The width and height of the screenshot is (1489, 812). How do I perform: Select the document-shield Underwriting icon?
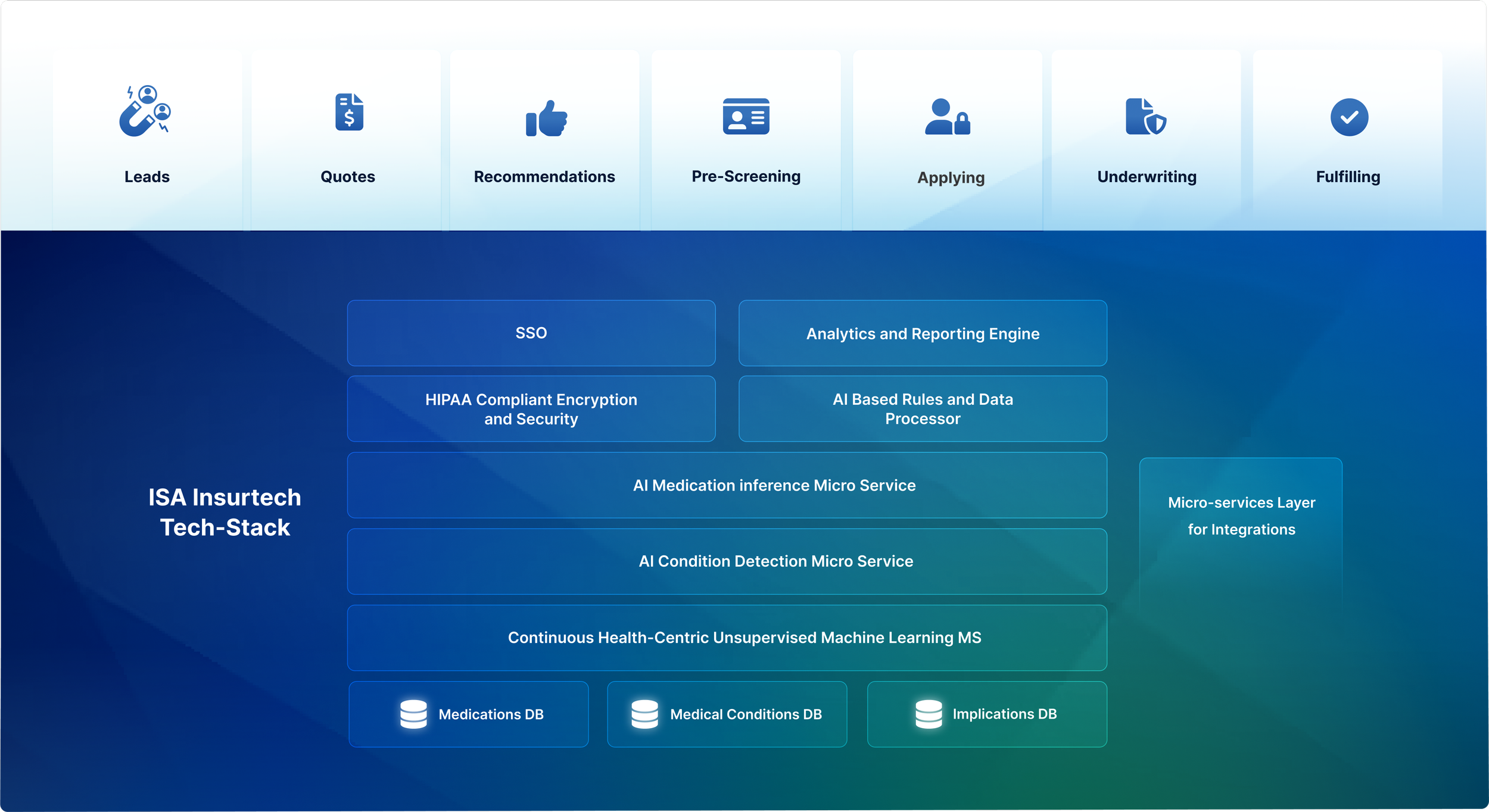[1145, 116]
